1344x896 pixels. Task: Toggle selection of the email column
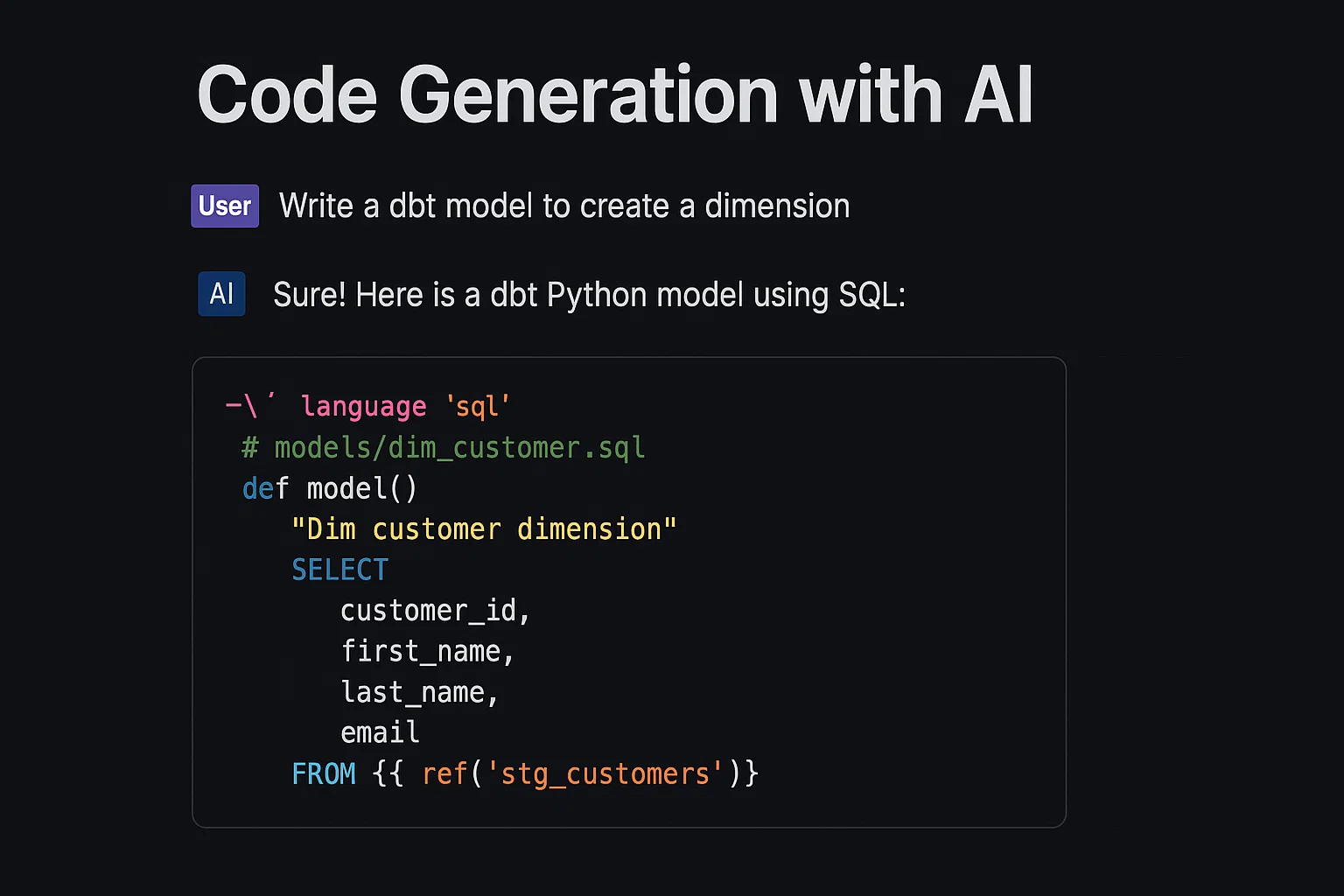380,732
